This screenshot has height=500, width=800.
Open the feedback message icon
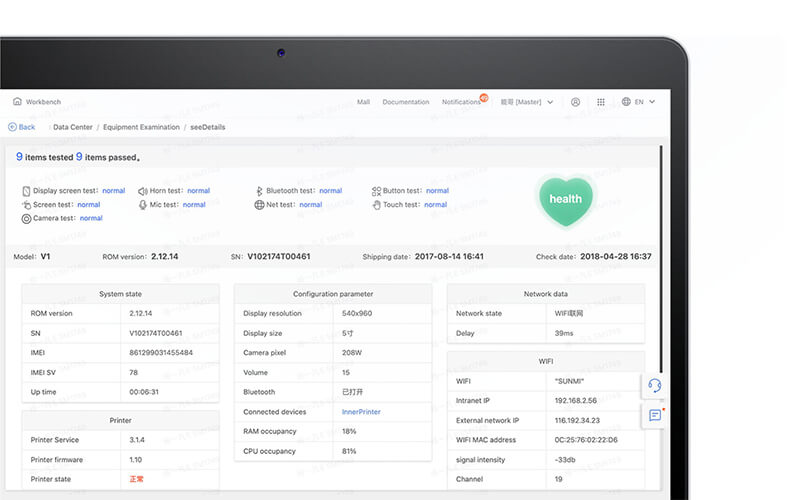655,415
